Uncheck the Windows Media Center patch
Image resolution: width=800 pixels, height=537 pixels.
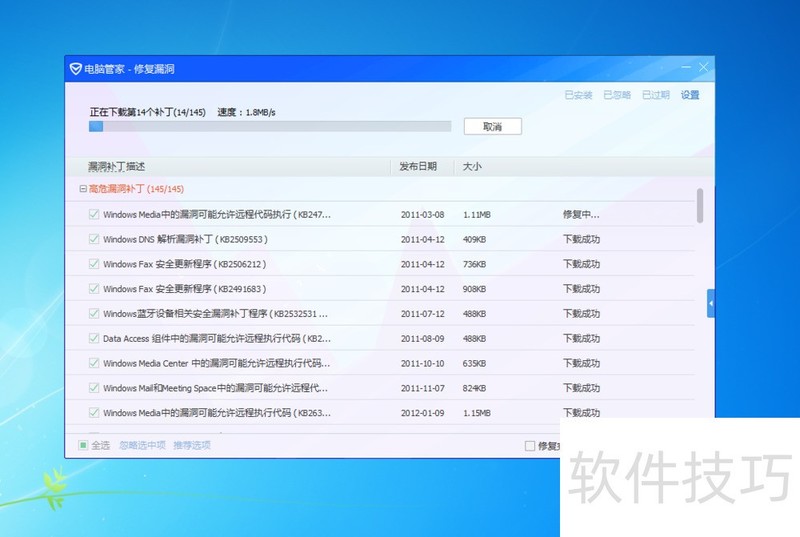click(x=93, y=363)
